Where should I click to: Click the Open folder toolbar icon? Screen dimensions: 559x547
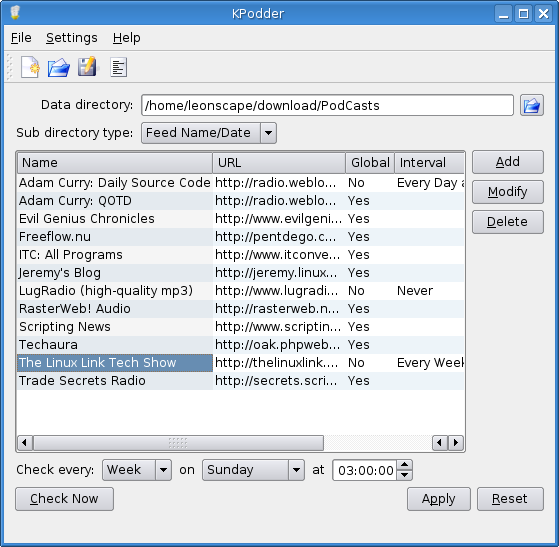coord(59,67)
